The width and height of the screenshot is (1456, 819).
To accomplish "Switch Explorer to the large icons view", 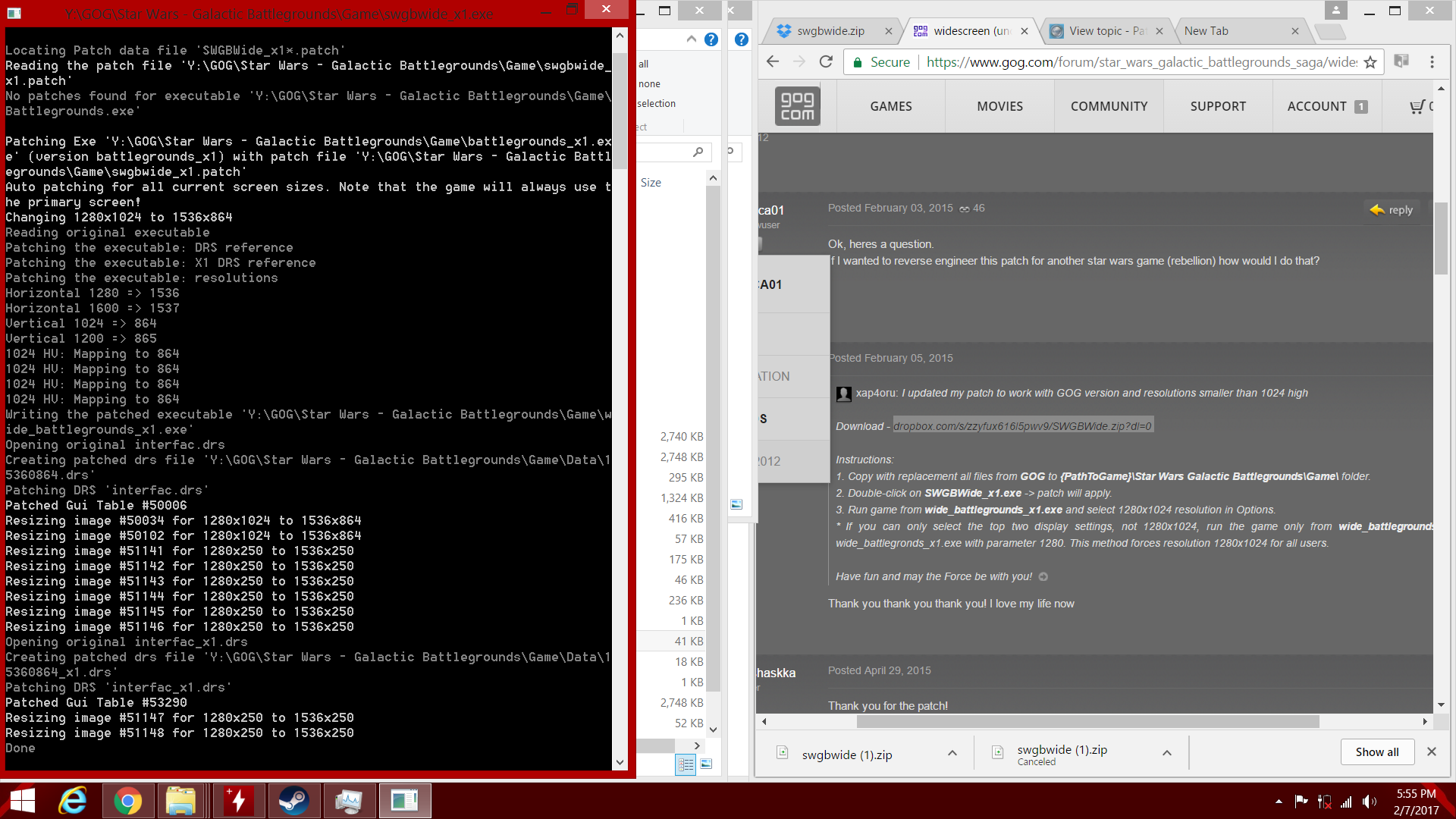I will (x=706, y=764).
